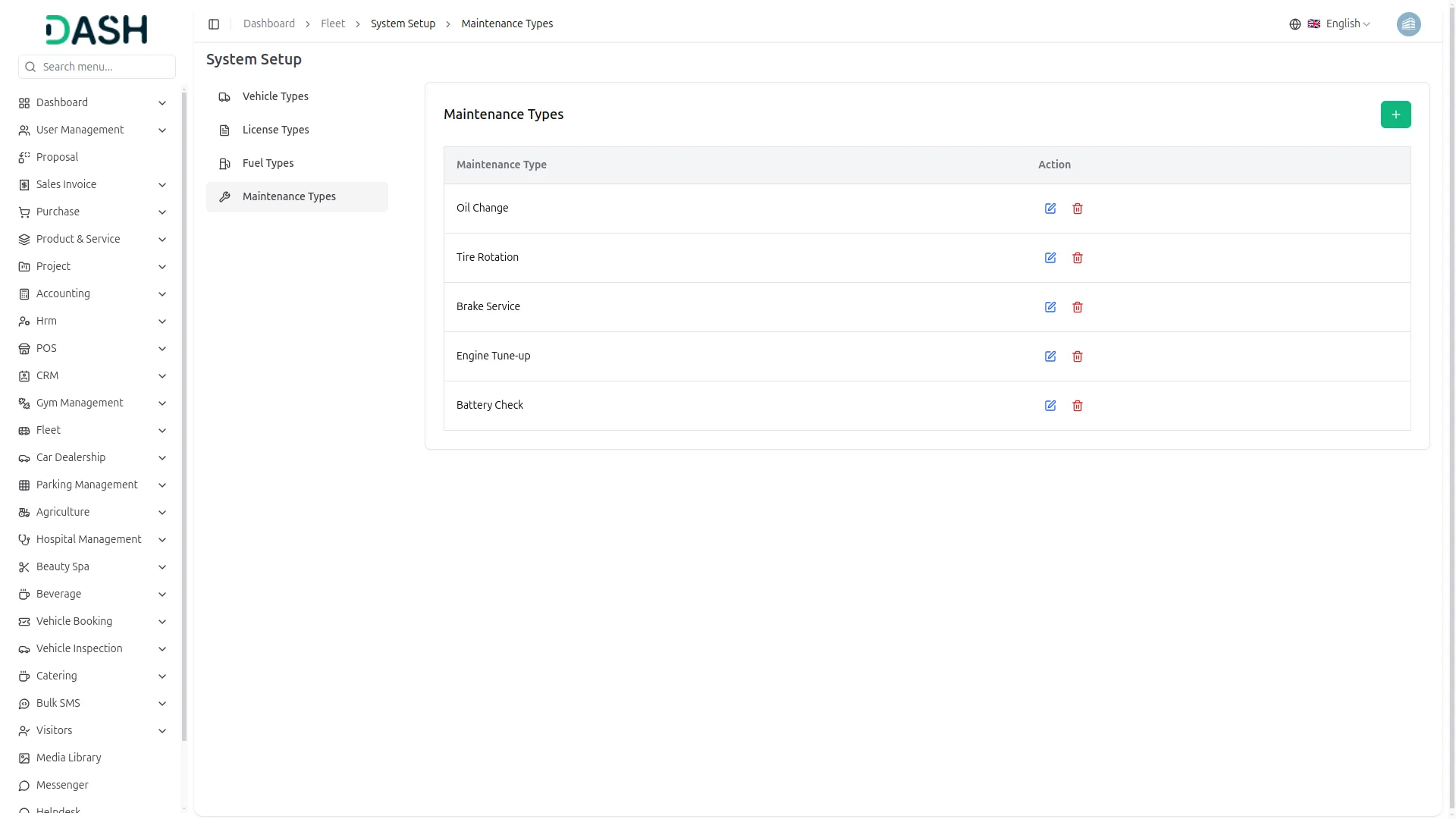Viewport: 1456px width, 819px height.
Task: Add a new maintenance type with the plus button
Action: (x=1395, y=115)
